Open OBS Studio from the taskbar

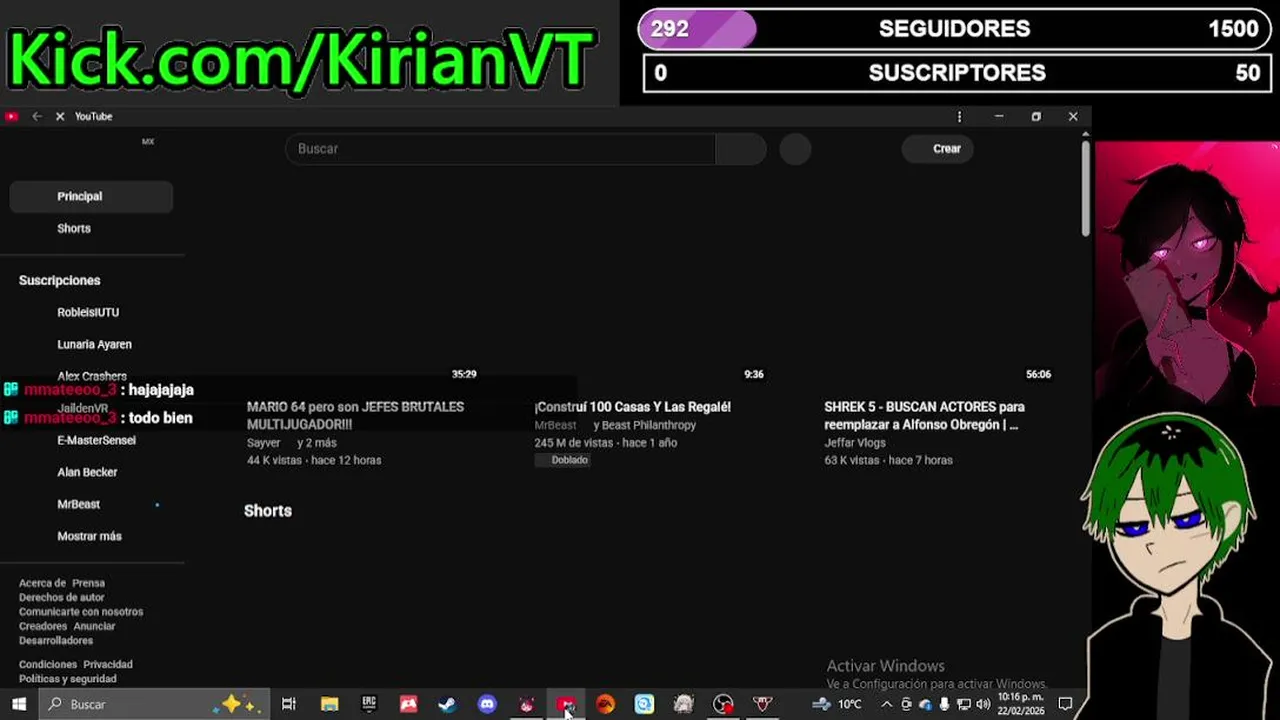[x=723, y=705]
